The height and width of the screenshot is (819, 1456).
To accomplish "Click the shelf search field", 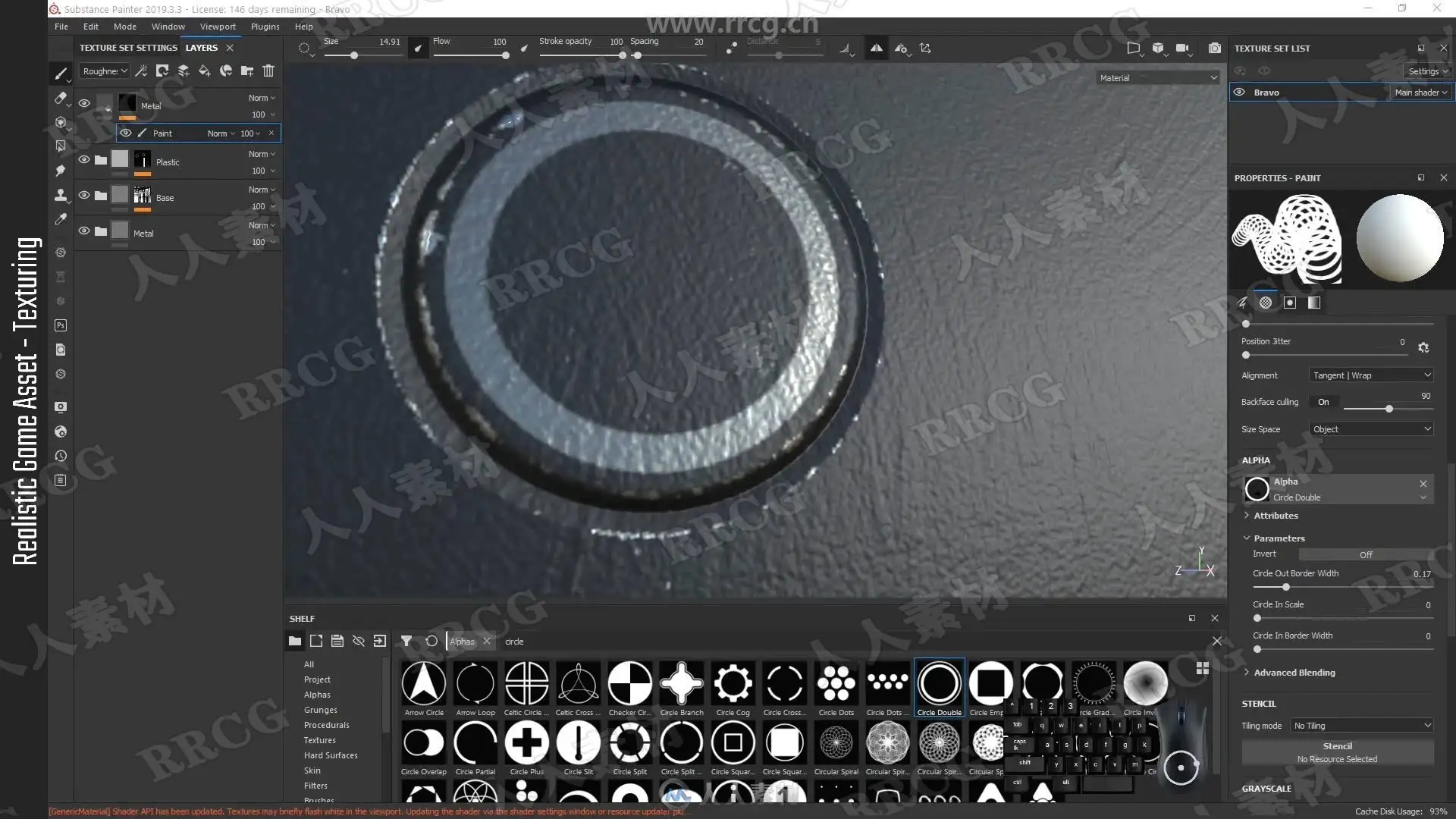I will click(853, 641).
